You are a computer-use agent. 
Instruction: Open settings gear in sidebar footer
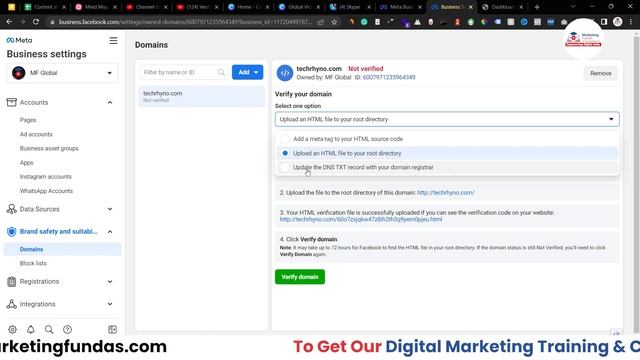tap(12, 329)
